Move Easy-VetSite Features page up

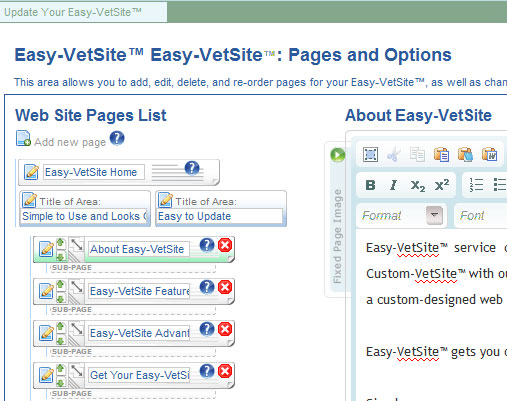tap(60, 285)
